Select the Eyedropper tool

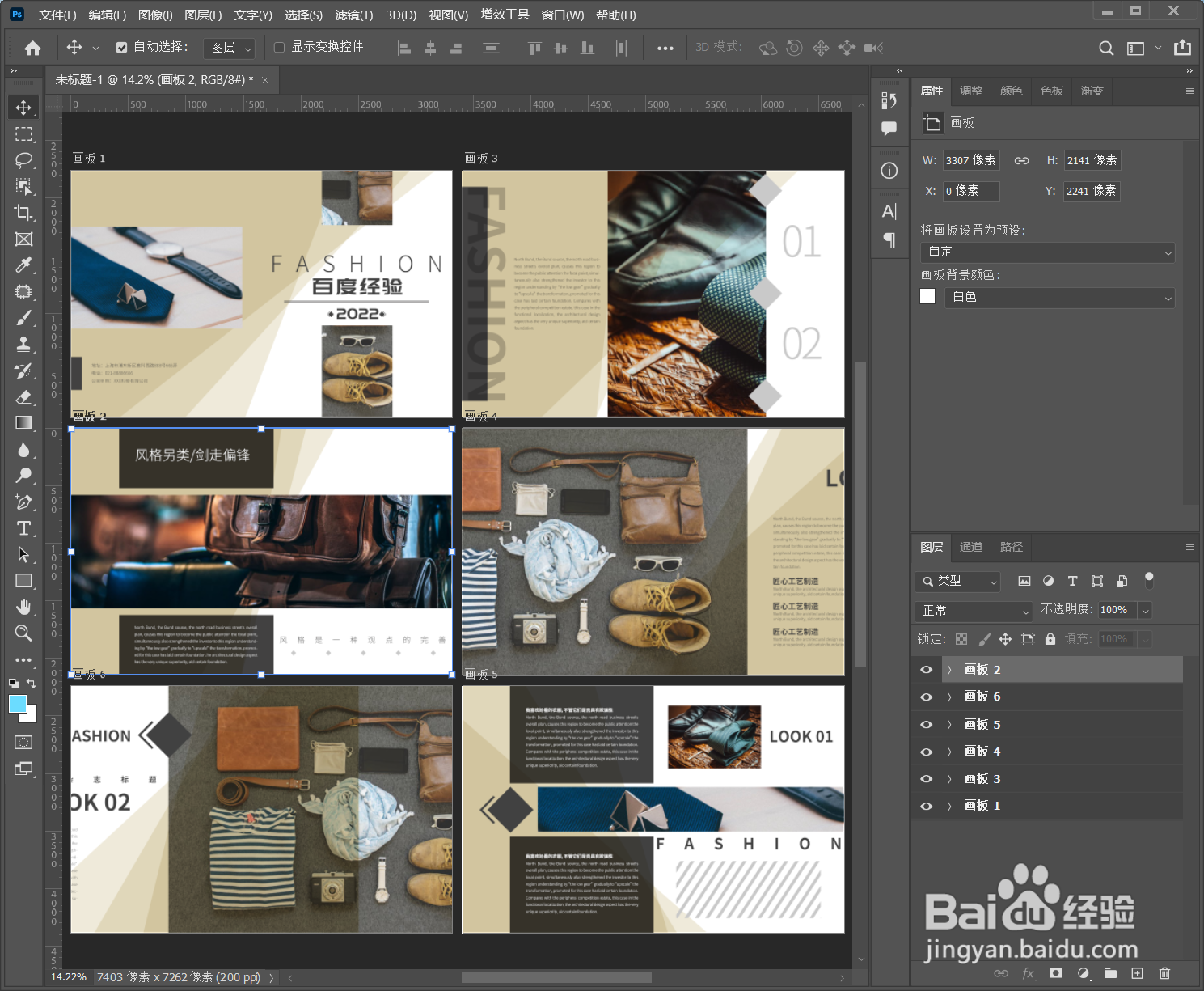click(x=23, y=265)
